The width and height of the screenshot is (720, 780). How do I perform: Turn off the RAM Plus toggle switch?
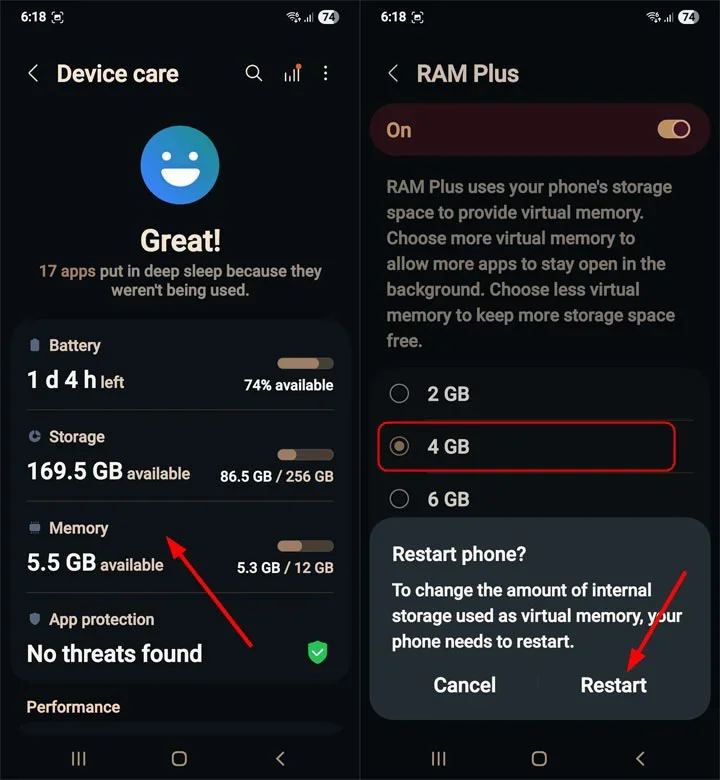pyautogui.click(x=674, y=129)
